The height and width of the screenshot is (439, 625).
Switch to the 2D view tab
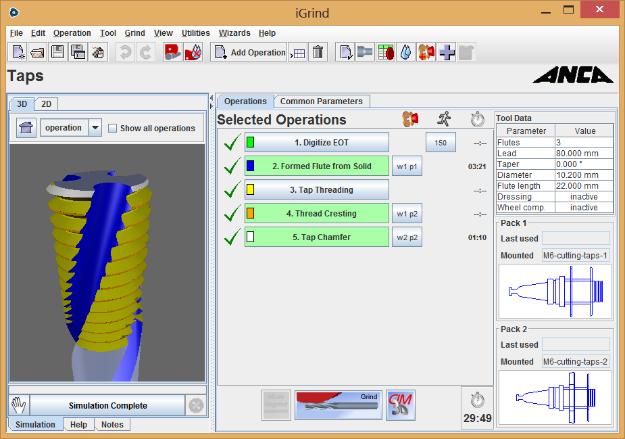(46, 104)
